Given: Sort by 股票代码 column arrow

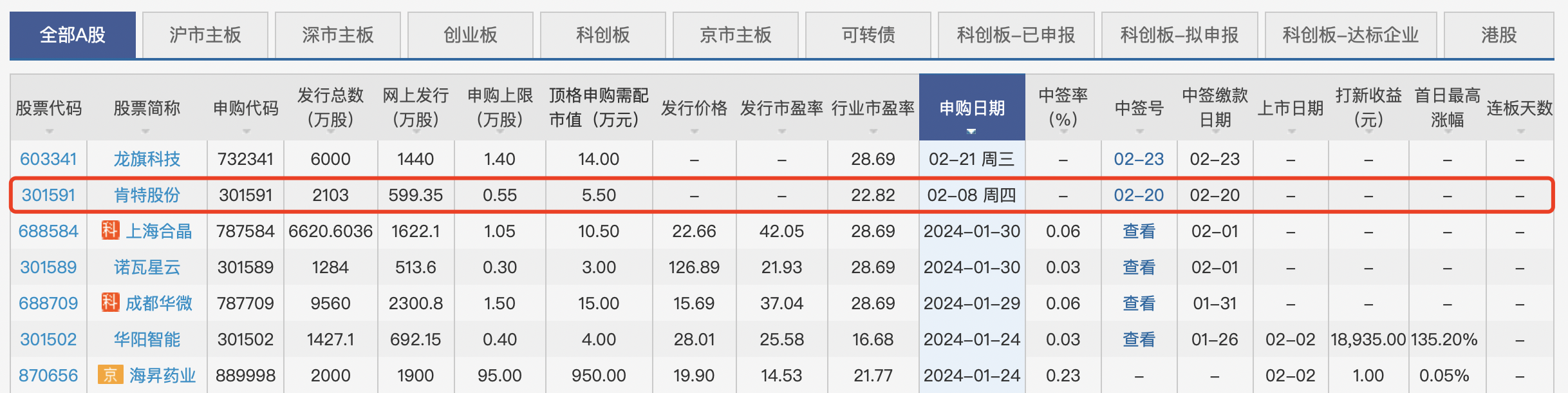Looking at the screenshot, I should pos(50,131).
